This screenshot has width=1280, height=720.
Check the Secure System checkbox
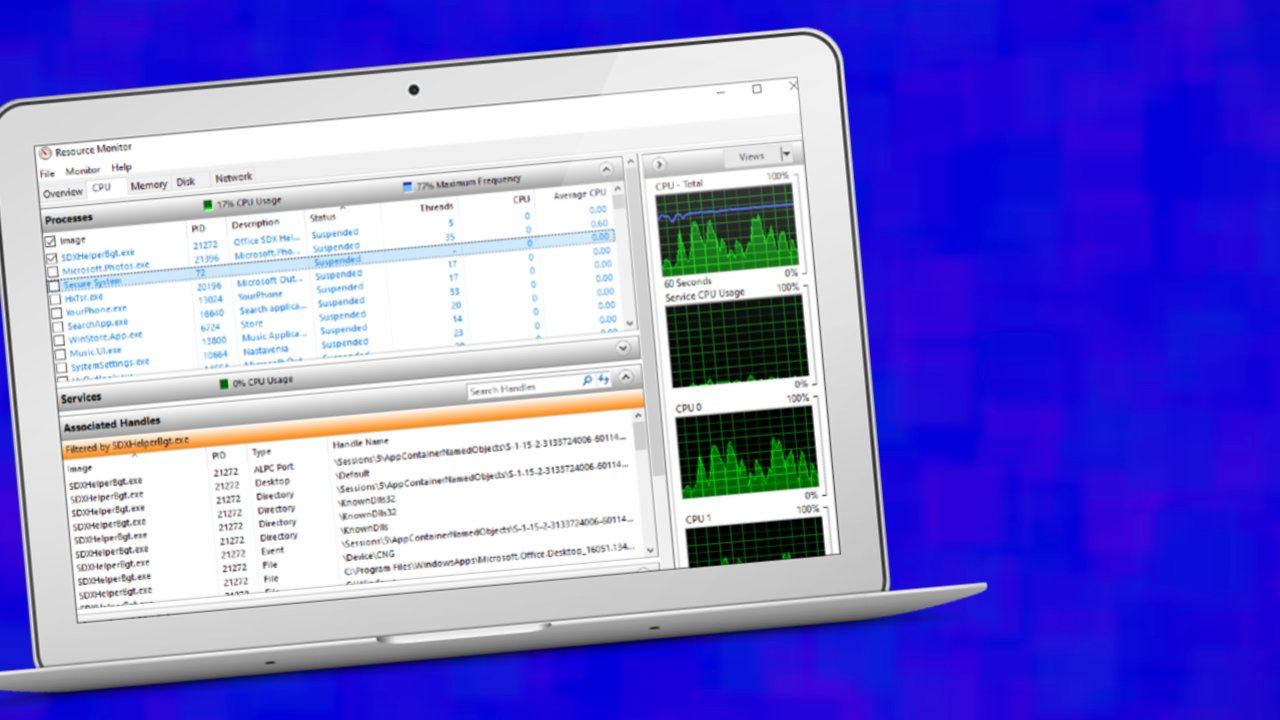coord(54,285)
